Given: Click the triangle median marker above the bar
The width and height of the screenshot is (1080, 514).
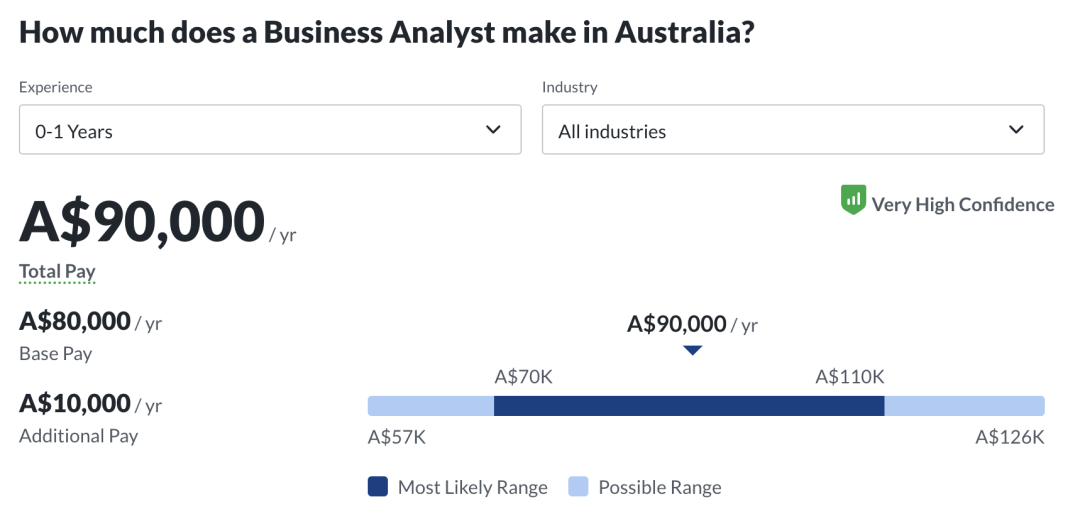Looking at the screenshot, I should pos(692,350).
